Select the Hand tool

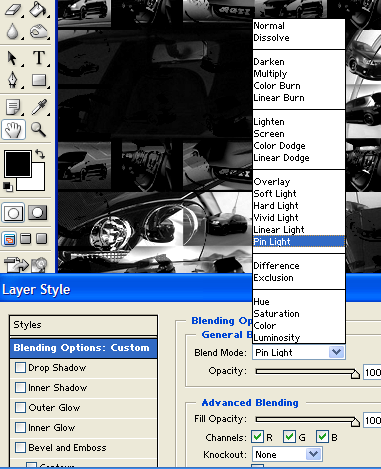tap(13, 129)
